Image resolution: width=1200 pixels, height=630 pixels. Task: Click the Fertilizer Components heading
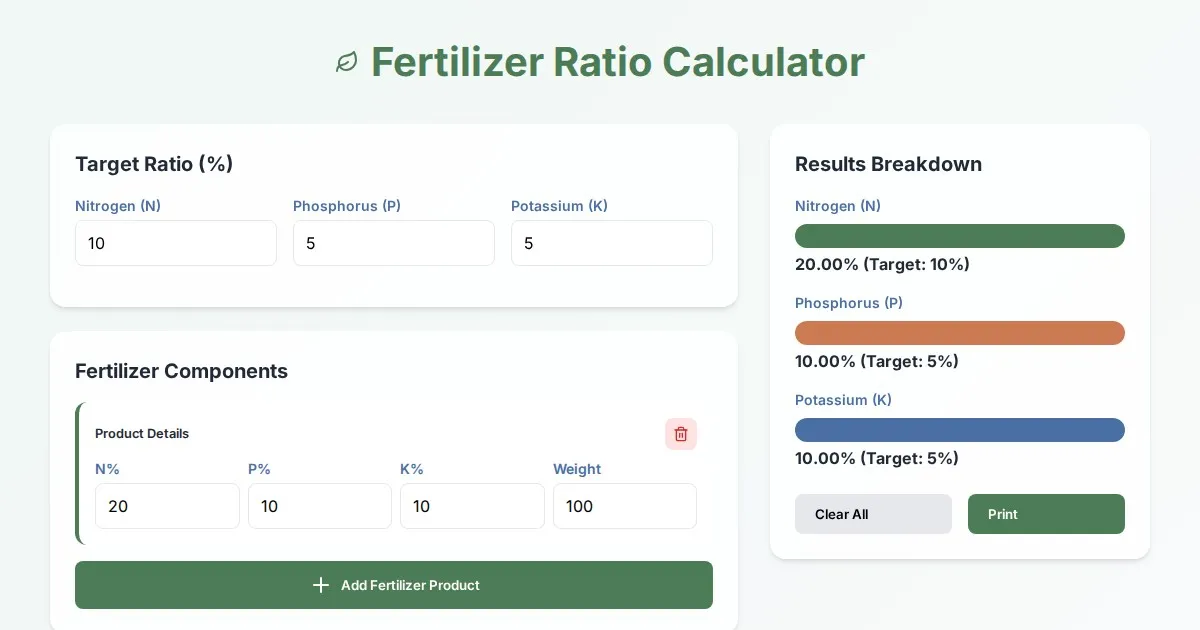point(181,371)
